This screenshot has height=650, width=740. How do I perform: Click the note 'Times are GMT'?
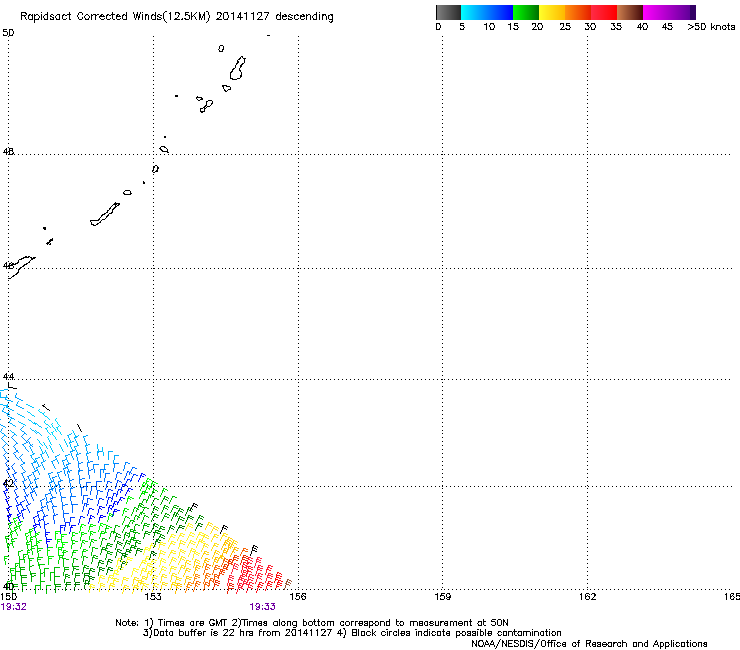[x=193, y=623]
